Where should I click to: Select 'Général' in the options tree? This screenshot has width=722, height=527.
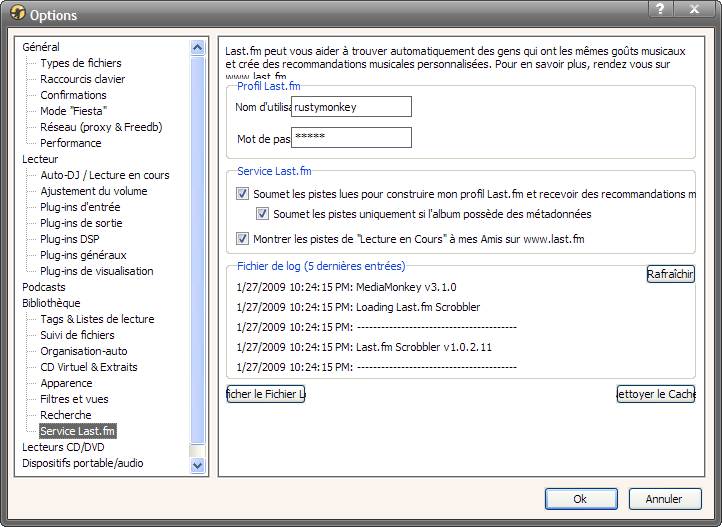point(41,47)
